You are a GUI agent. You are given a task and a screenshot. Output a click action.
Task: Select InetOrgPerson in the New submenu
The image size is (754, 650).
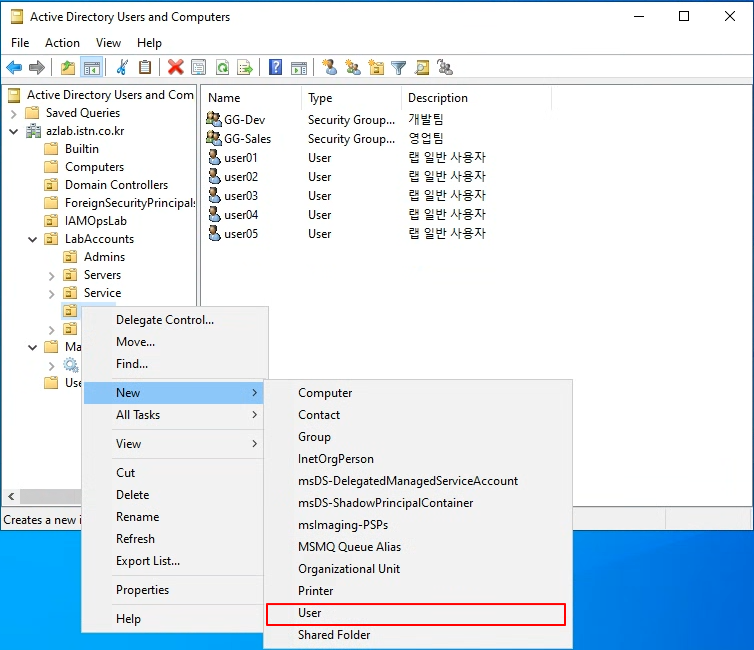[417, 459]
